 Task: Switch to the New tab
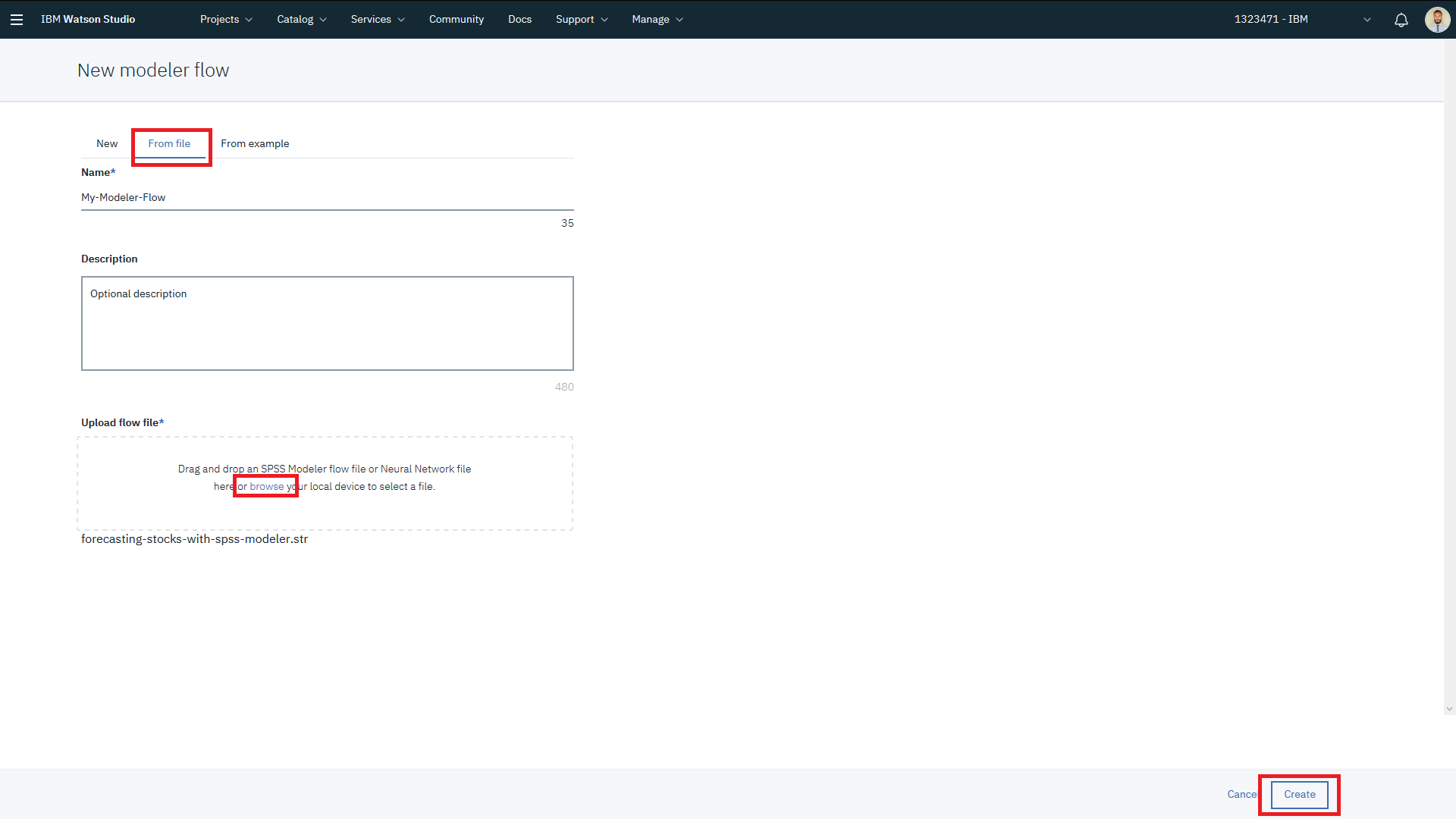tap(107, 143)
